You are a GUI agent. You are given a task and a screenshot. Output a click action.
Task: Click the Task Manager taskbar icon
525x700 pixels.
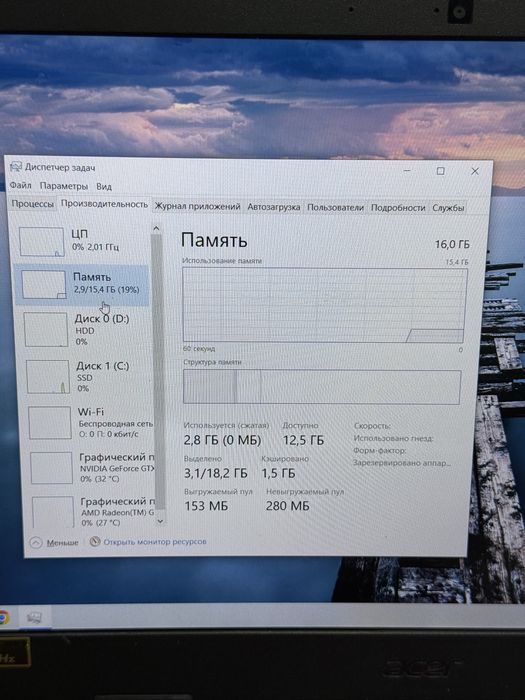click(34, 617)
